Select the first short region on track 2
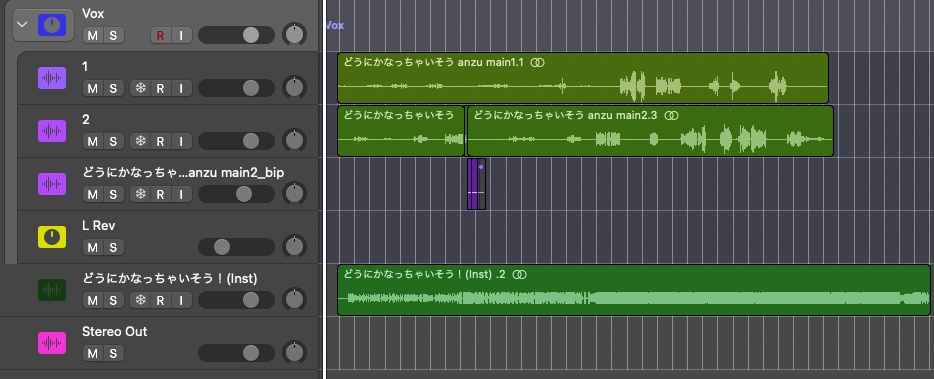Image resolution: width=934 pixels, height=379 pixels. click(x=401, y=131)
